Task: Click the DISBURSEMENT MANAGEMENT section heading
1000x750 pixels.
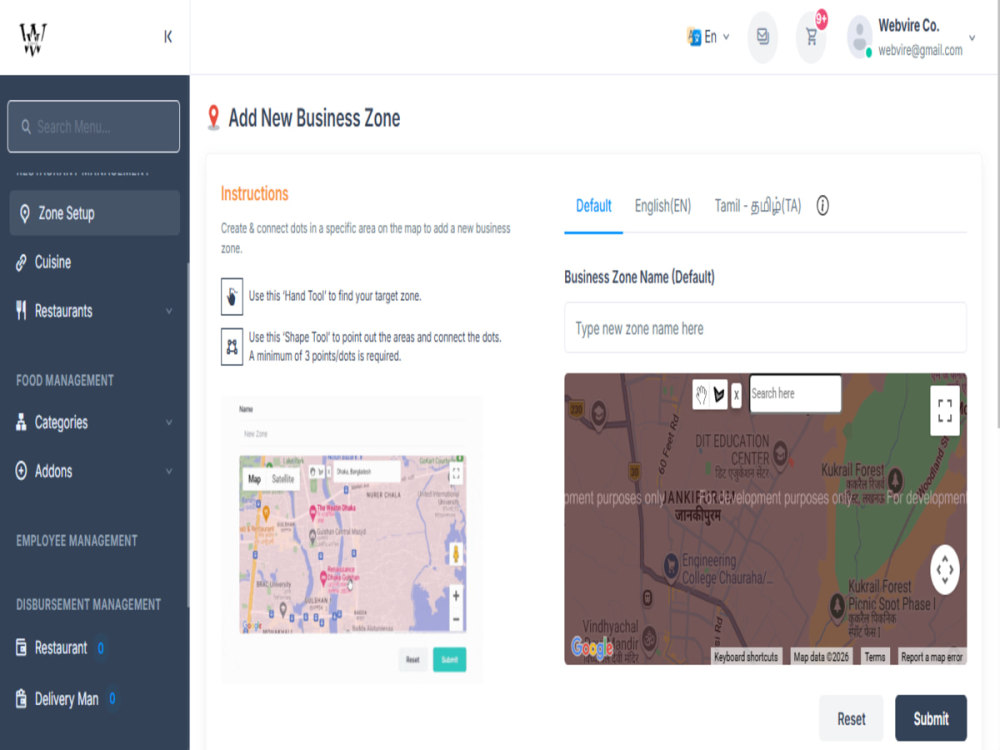Action: click(x=89, y=605)
